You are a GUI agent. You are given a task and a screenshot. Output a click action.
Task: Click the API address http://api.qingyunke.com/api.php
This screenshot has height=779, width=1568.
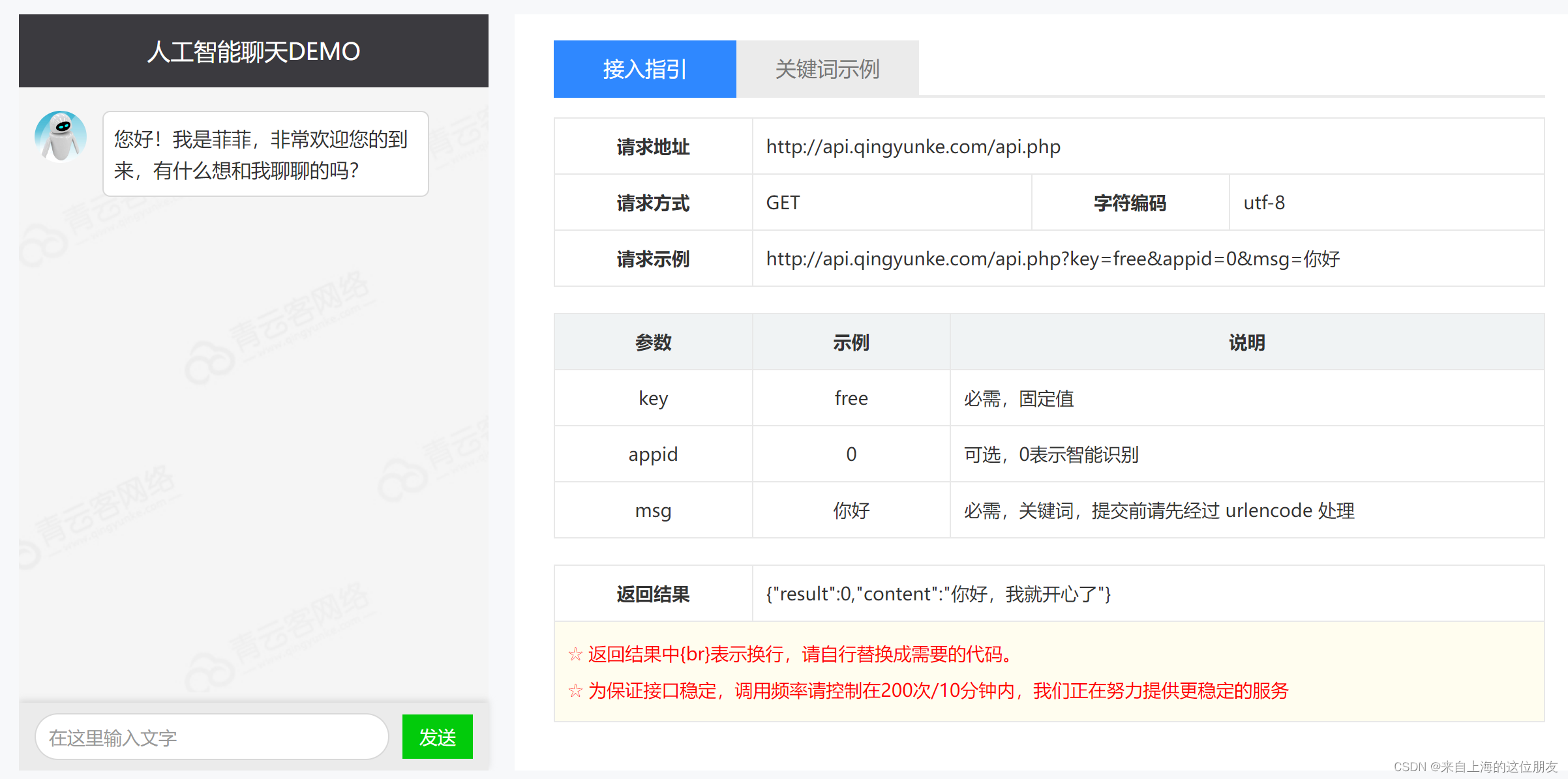(913, 147)
